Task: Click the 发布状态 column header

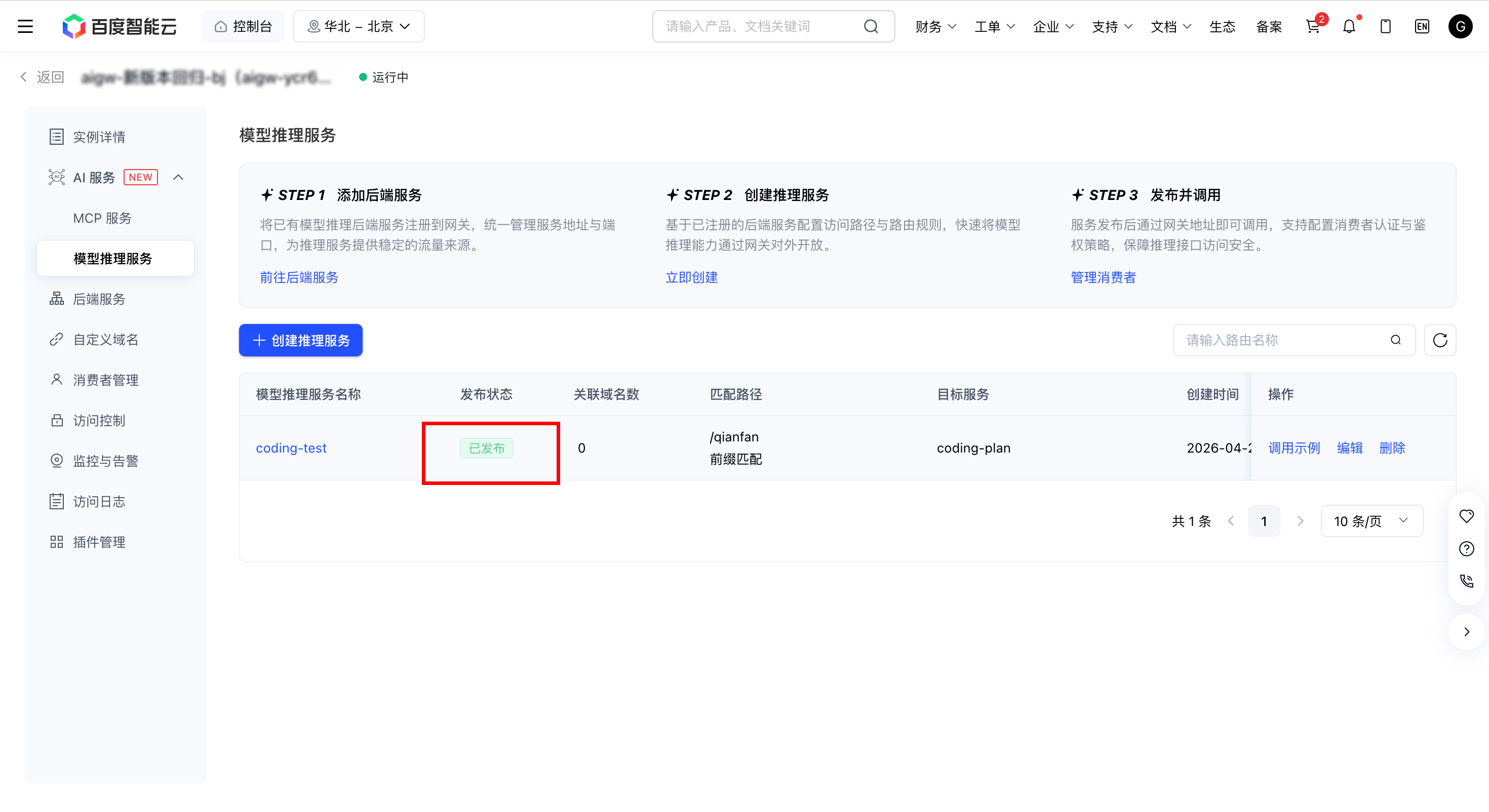Action: coord(486,394)
